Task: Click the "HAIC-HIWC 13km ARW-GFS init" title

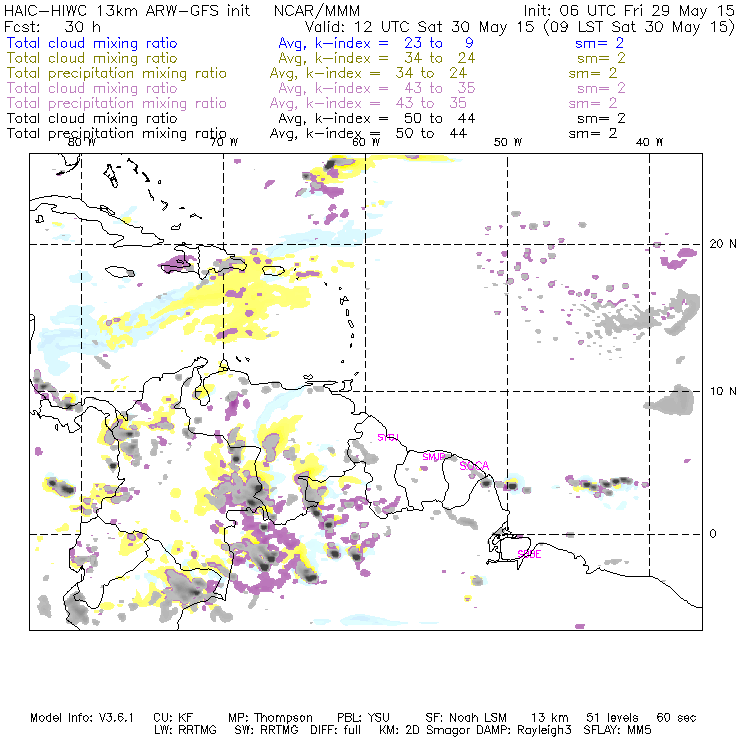Action: click(127, 10)
